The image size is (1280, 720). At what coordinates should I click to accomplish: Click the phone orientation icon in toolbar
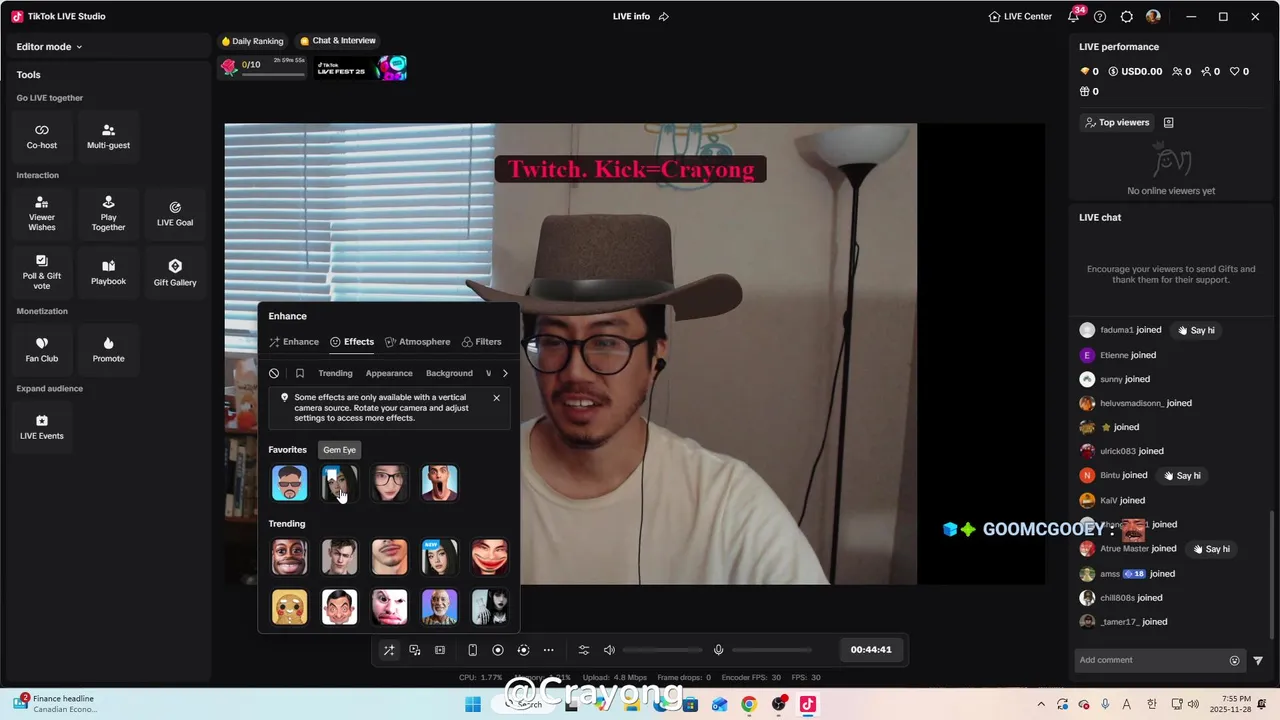[x=472, y=650]
